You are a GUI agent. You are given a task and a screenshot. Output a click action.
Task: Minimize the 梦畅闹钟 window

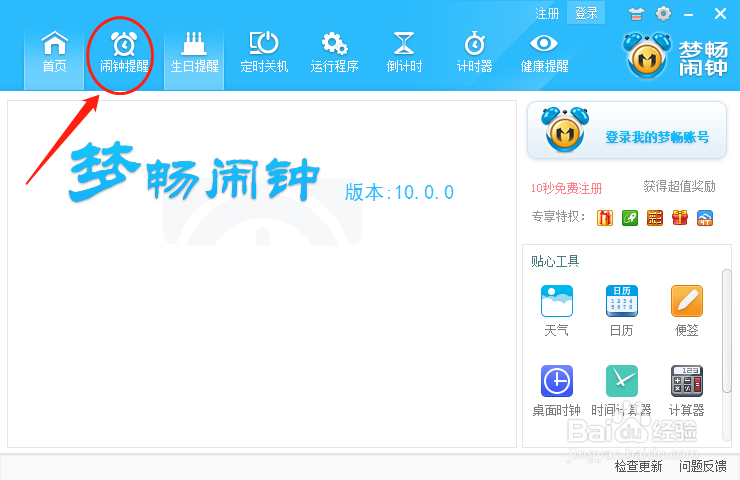click(688, 15)
